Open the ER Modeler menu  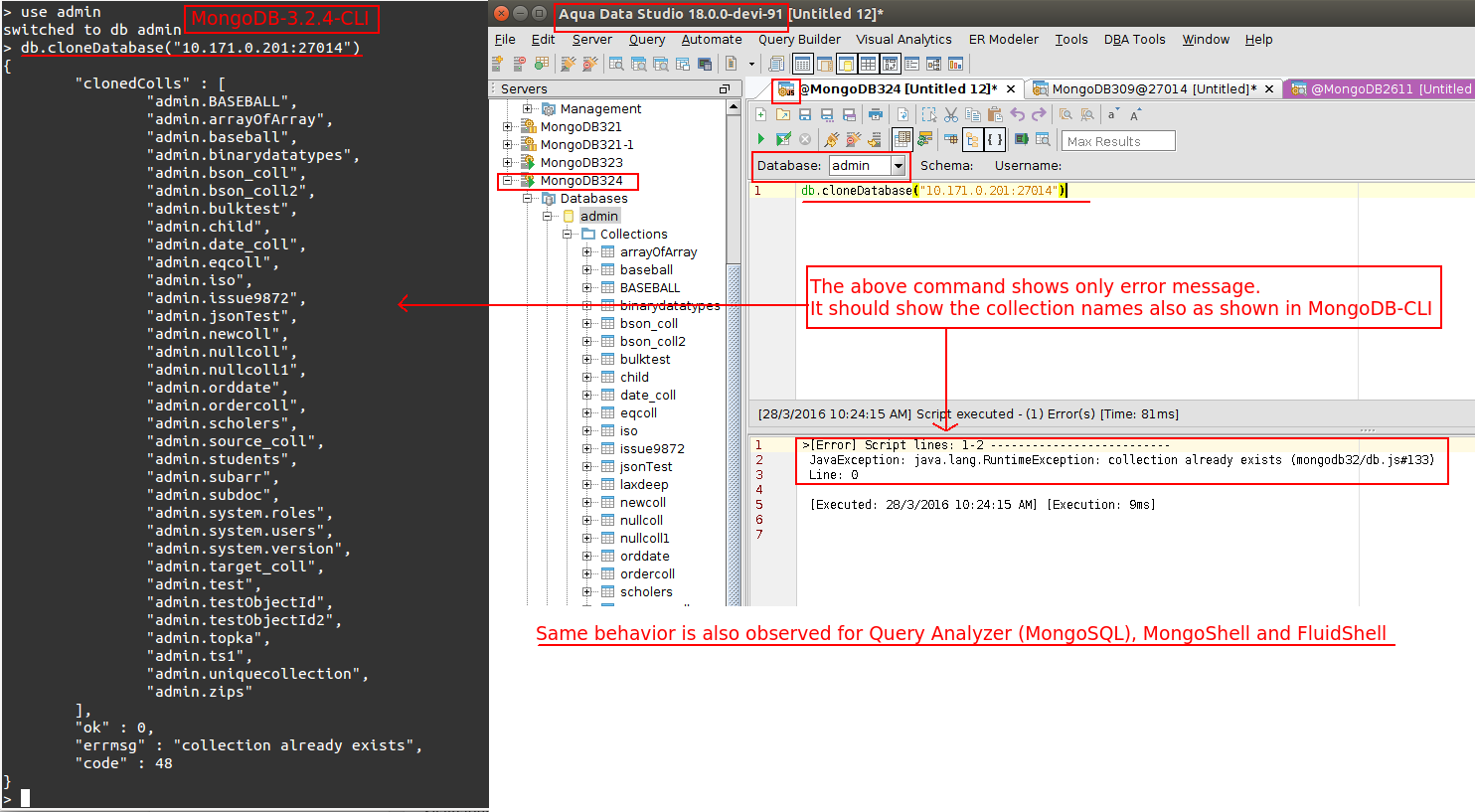[1004, 40]
